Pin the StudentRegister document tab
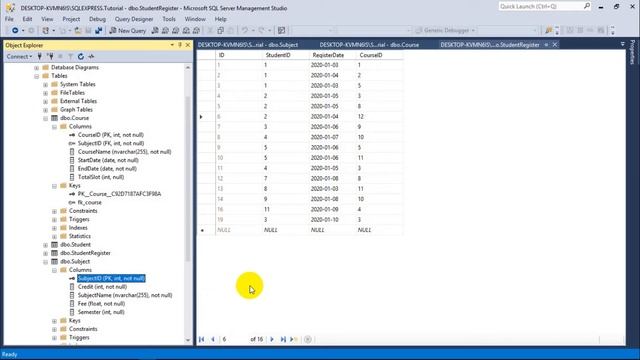Image resolution: width=640 pixels, height=360 pixels. [x=546, y=44]
